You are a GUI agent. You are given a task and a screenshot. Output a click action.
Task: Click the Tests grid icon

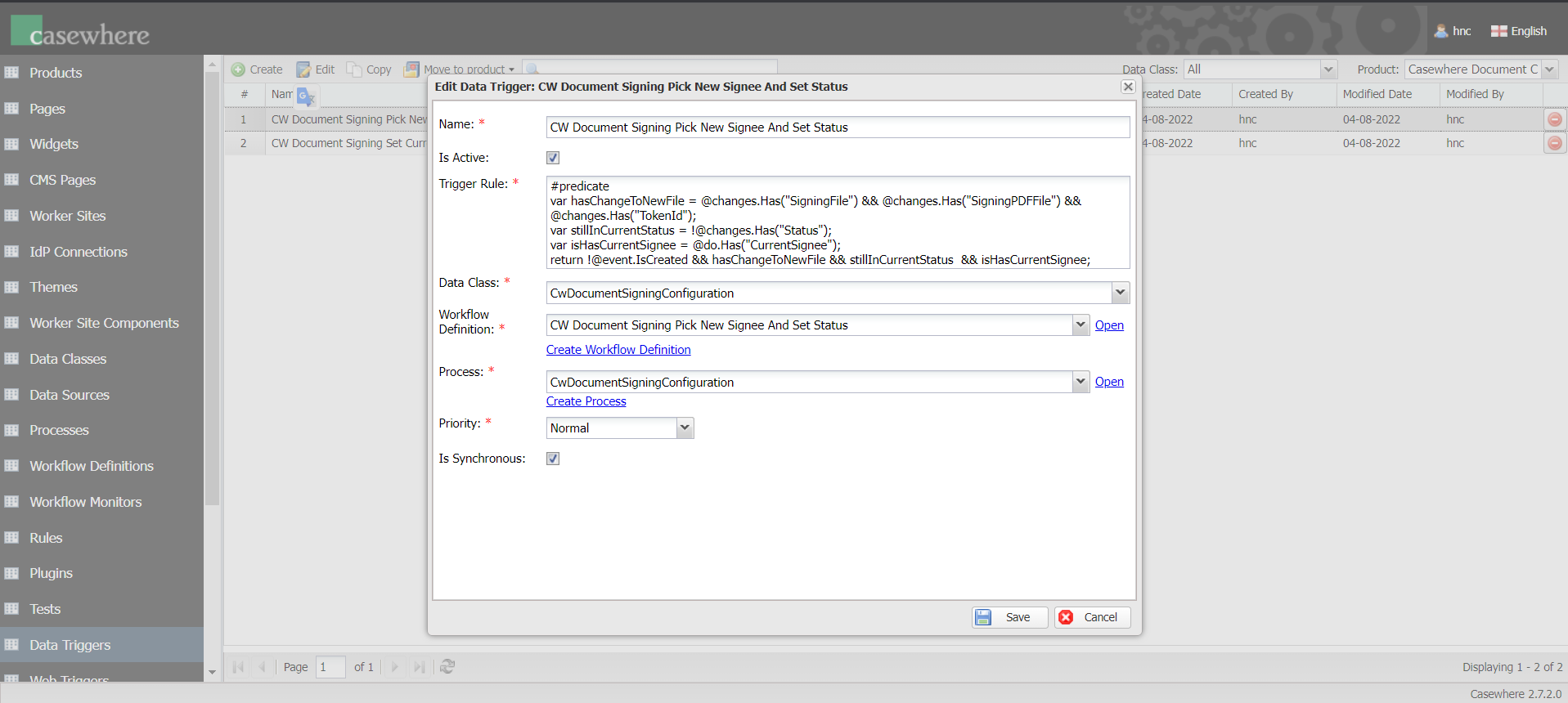[11, 609]
